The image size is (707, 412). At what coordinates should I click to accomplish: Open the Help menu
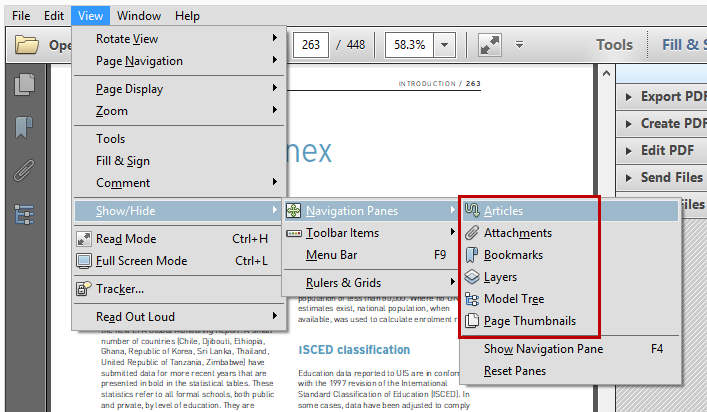pyautogui.click(x=187, y=16)
